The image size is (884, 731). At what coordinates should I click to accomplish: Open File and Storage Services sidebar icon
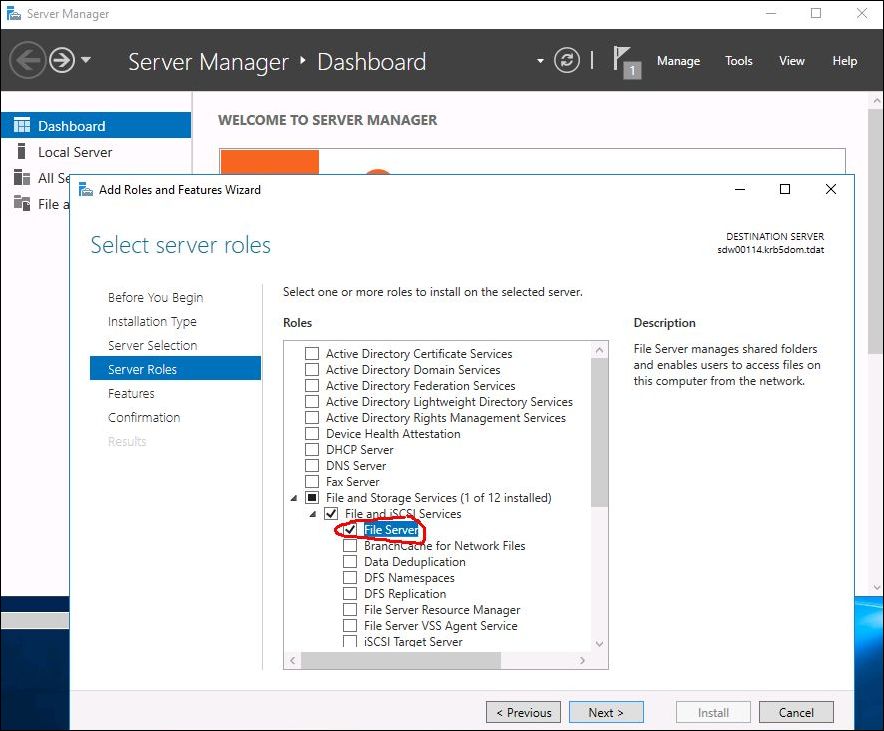[22, 203]
